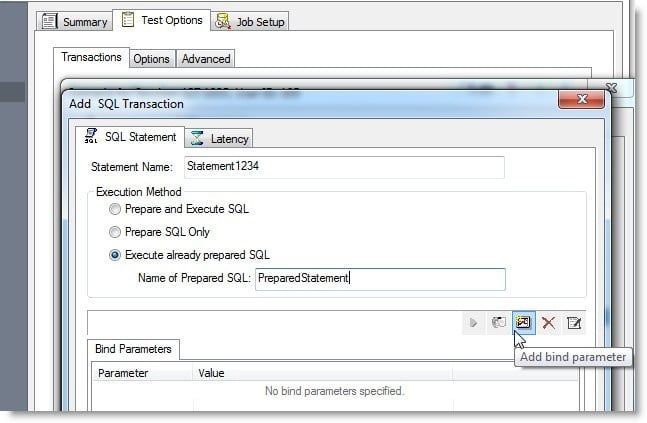Select the Transactions sub-tab

click(x=91, y=57)
